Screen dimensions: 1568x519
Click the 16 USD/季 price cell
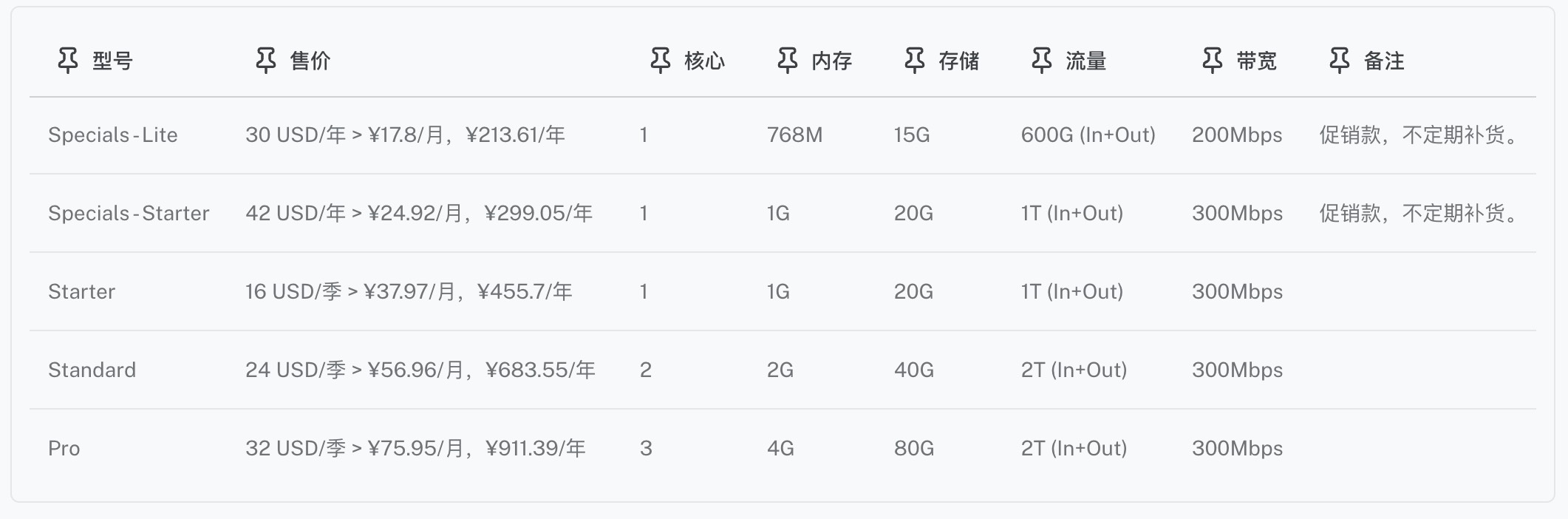(x=409, y=292)
